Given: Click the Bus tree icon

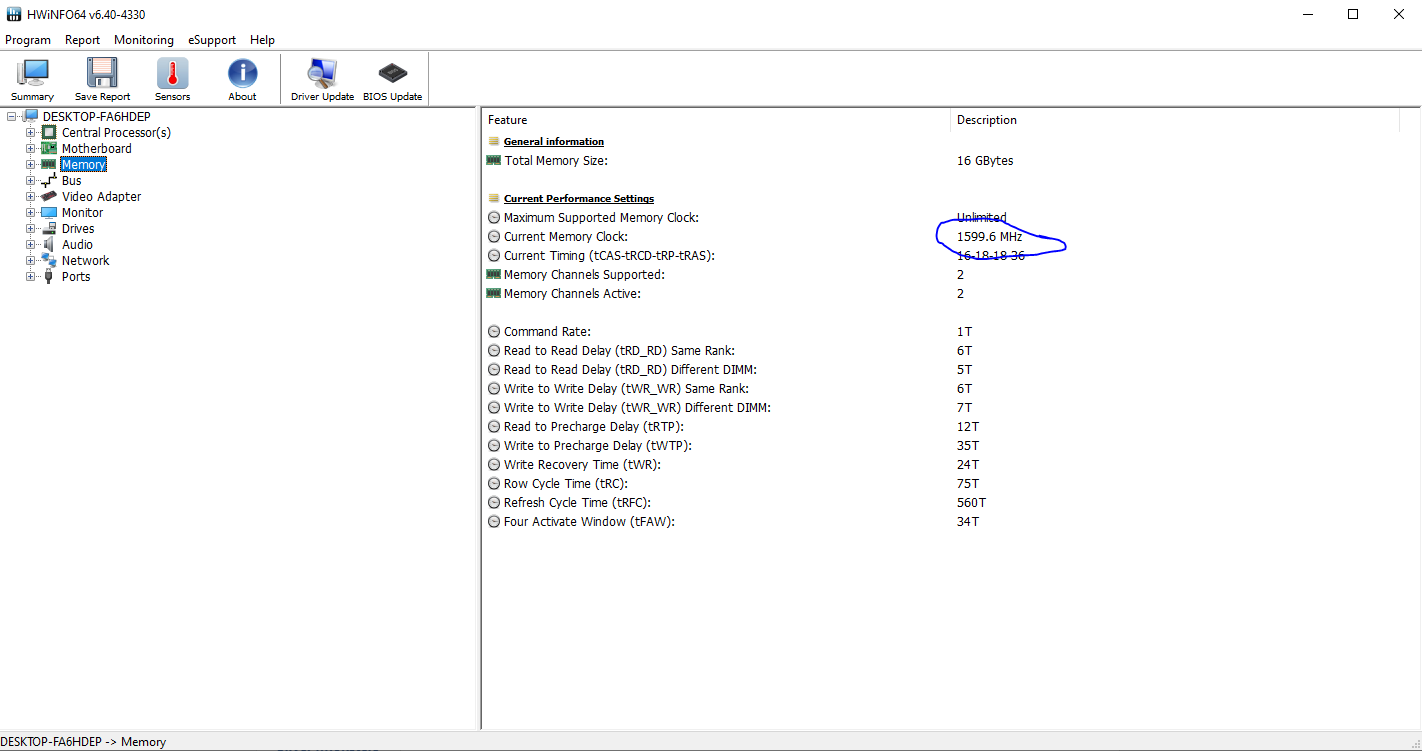Looking at the screenshot, I should point(49,180).
